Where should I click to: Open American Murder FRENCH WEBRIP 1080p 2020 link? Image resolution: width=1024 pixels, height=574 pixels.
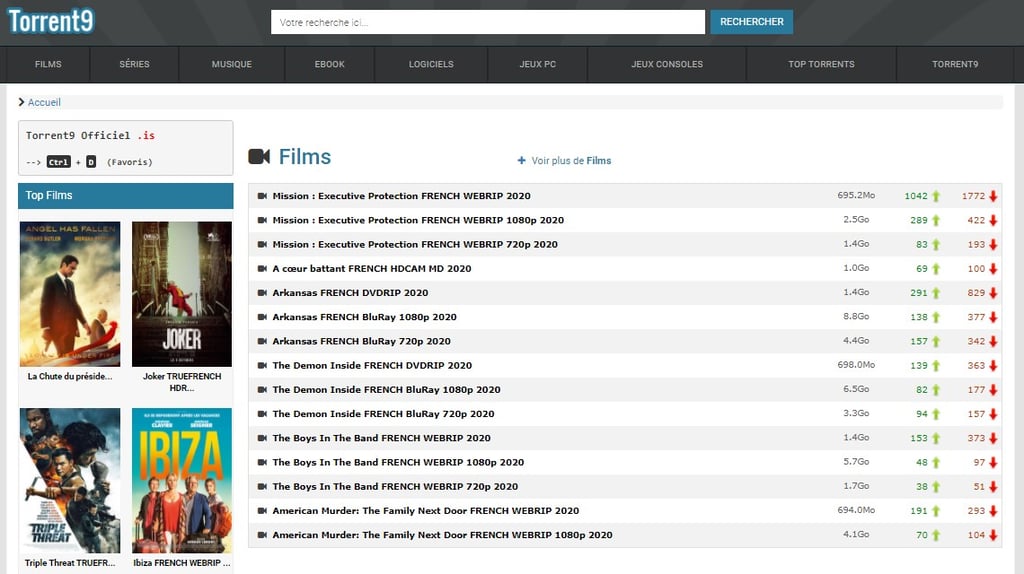pyautogui.click(x=442, y=535)
